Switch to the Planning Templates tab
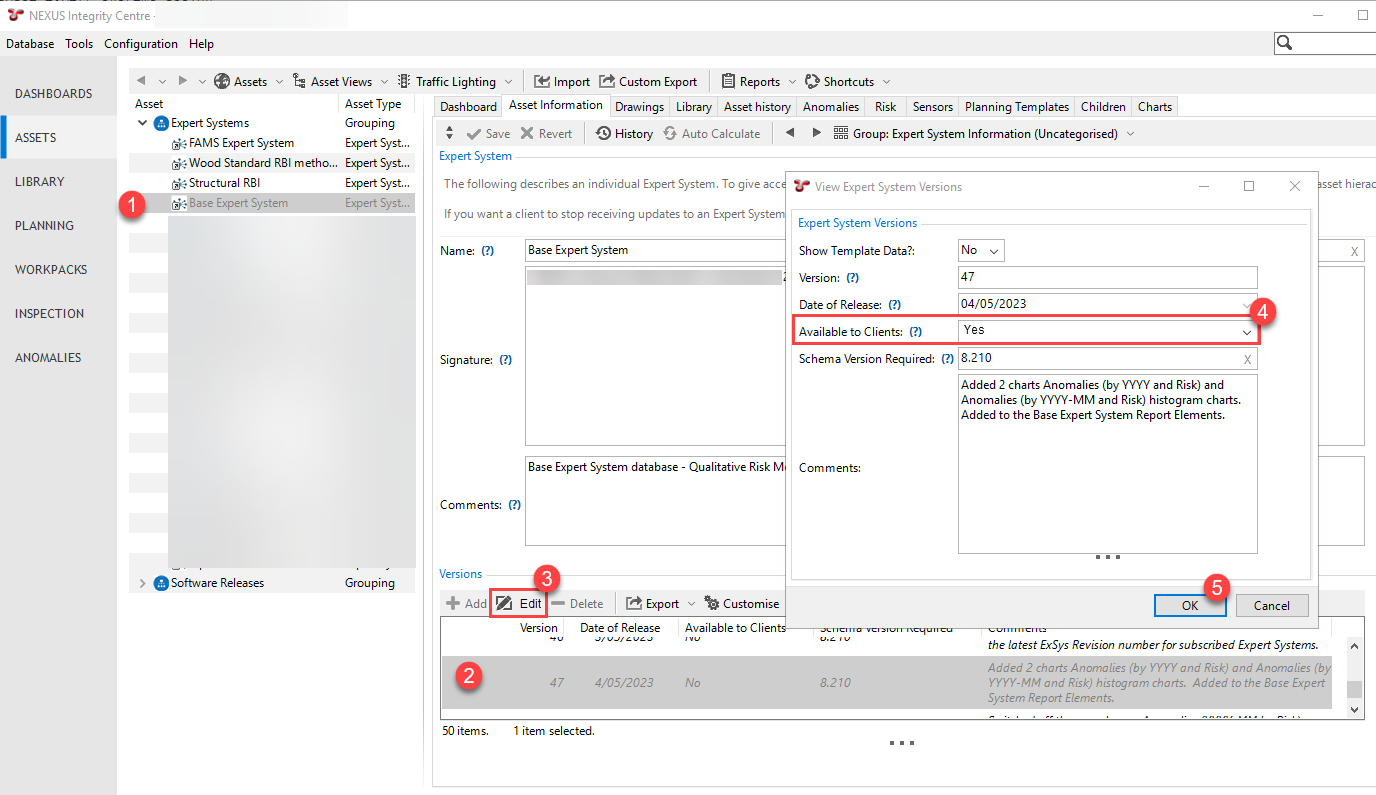 1017,107
